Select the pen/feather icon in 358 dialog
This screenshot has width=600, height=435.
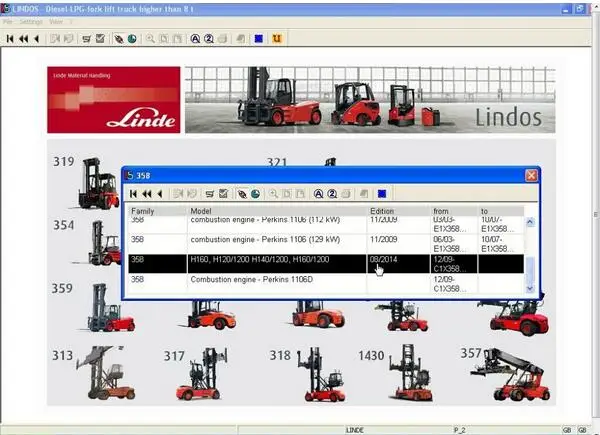242,194
